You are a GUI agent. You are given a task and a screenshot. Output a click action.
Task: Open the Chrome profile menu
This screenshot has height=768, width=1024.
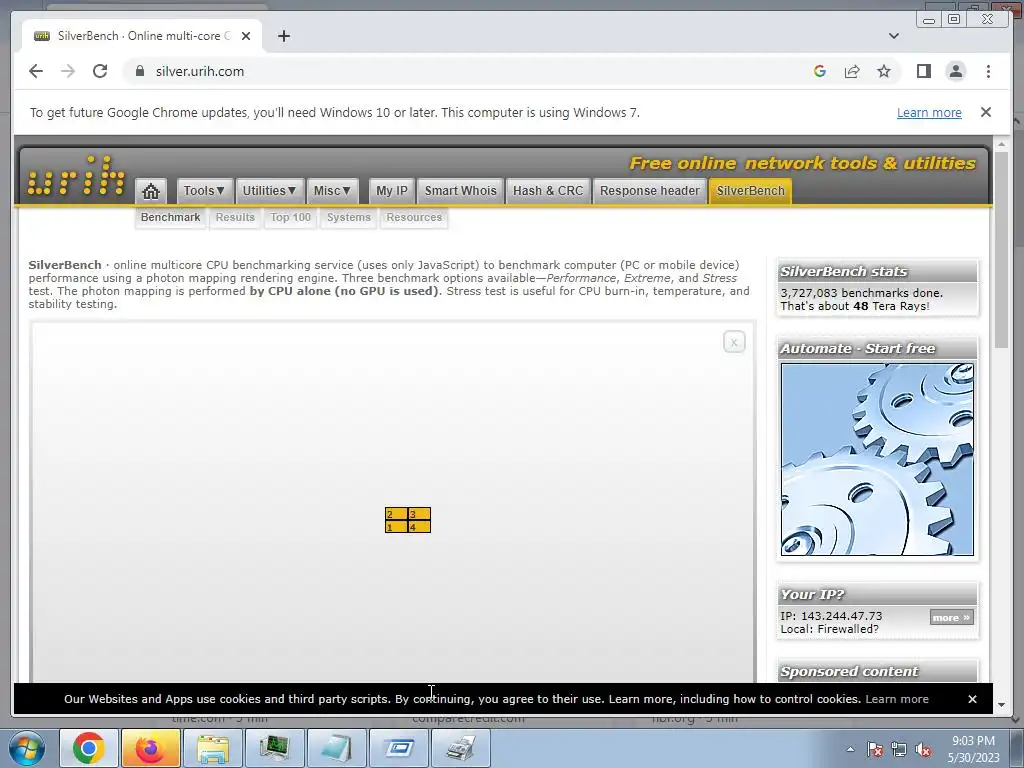pyautogui.click(x=955, y=71)
